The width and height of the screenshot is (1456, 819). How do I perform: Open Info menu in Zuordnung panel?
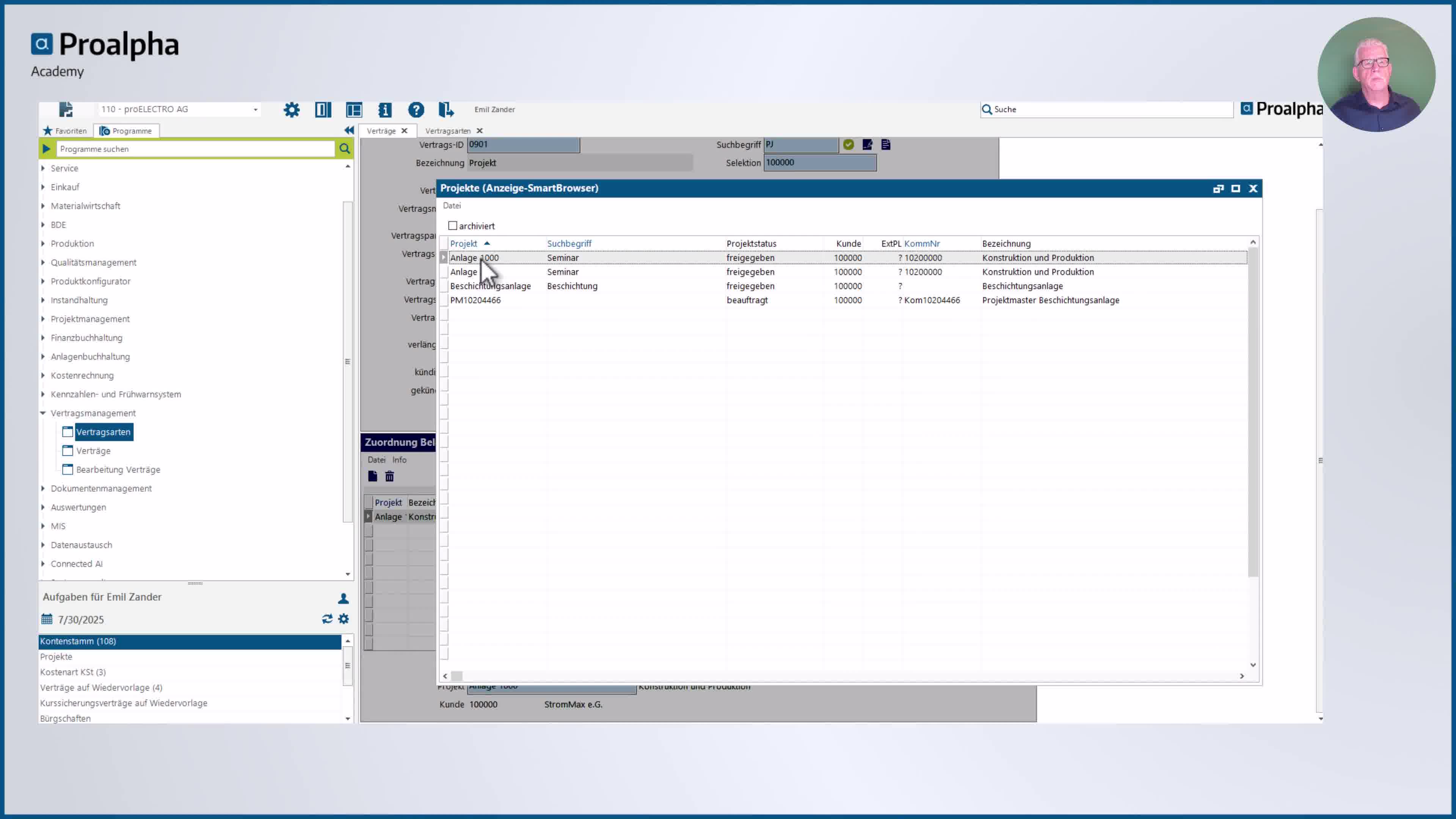click(399, 460)
